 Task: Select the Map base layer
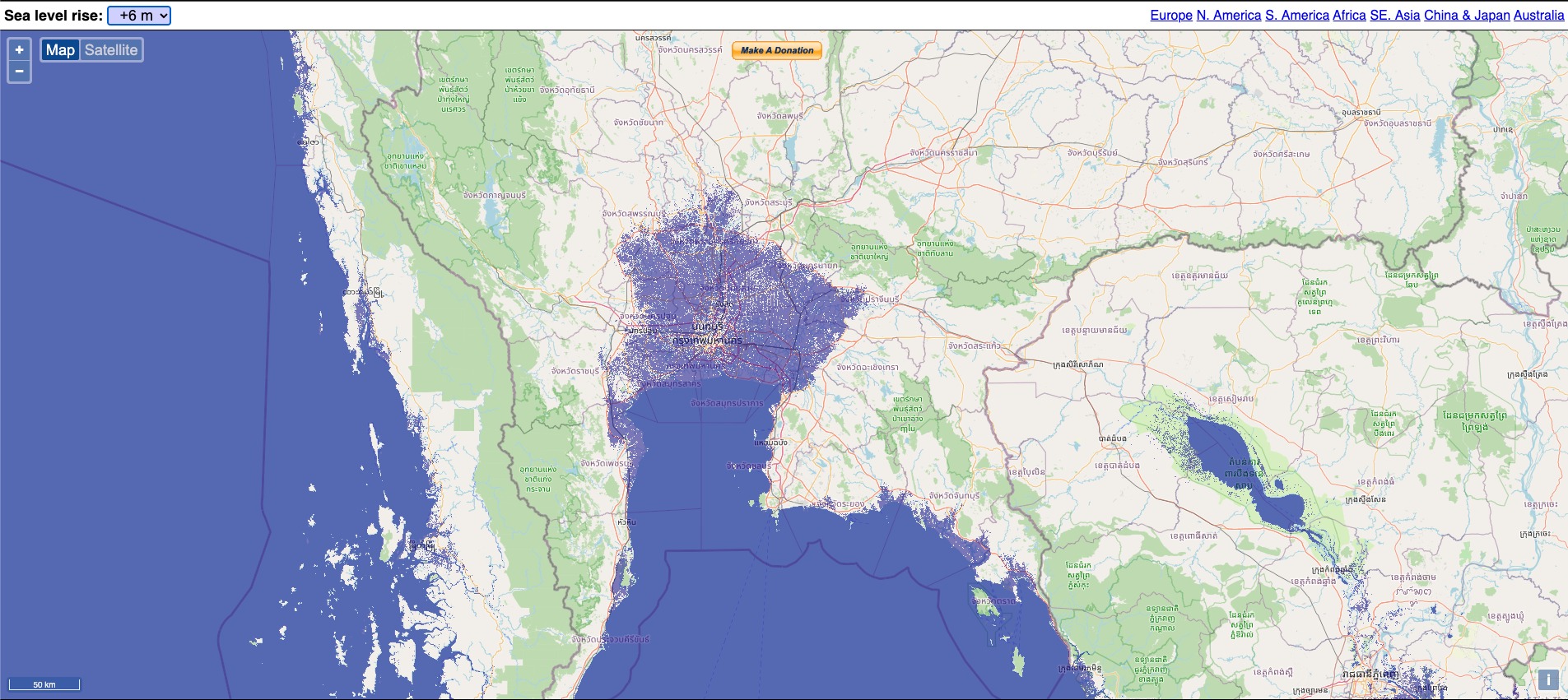click(60, 50)
